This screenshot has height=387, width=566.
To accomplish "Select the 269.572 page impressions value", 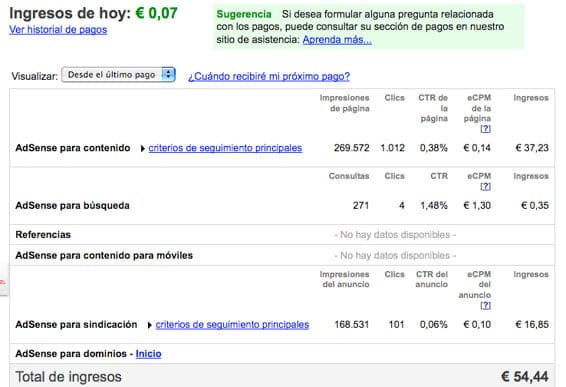I will pos(352,148).
